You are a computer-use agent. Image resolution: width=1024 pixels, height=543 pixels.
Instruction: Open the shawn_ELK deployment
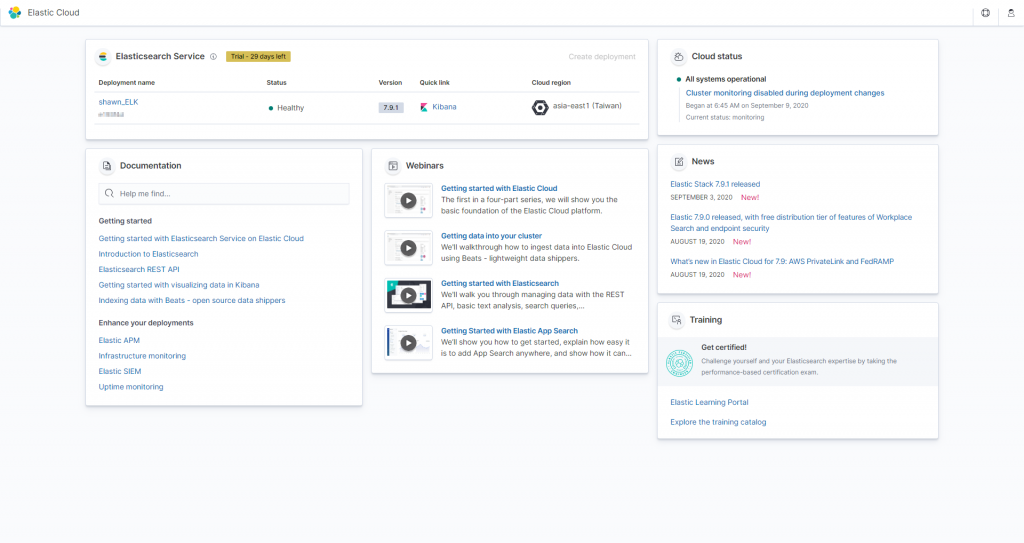click(x=118, y=102)
